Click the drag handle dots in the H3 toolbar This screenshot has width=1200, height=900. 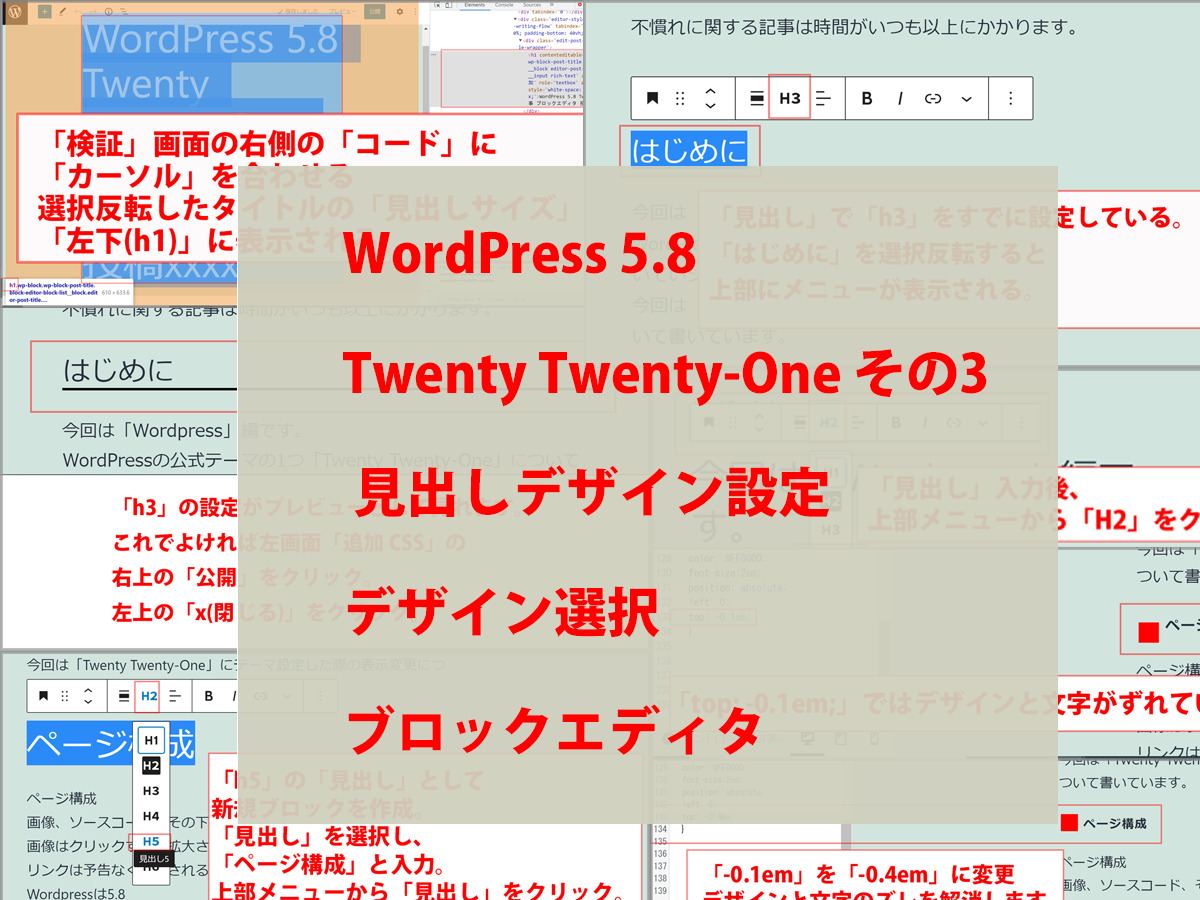681,98
